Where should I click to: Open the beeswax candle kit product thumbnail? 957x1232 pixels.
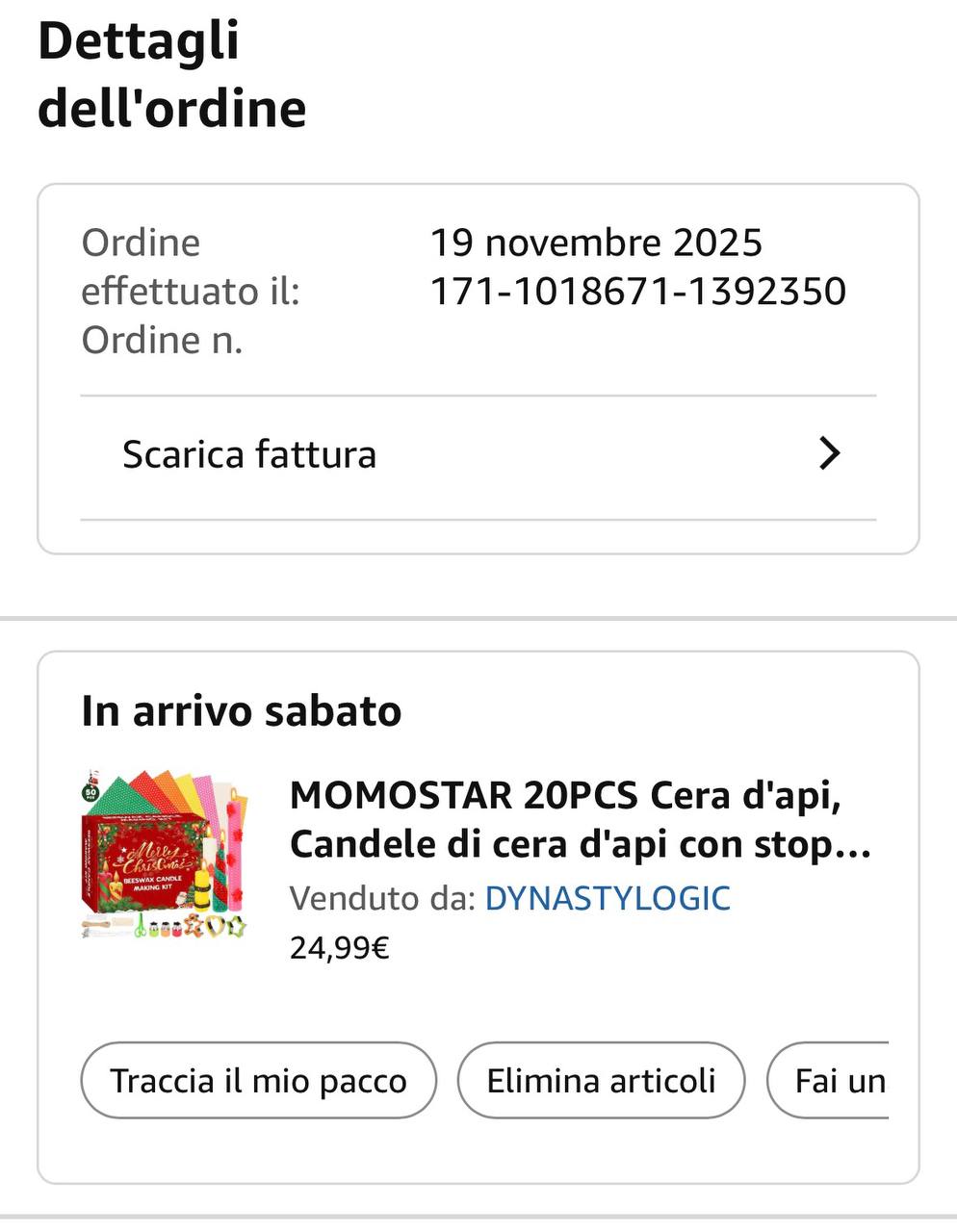click(165, 853)
